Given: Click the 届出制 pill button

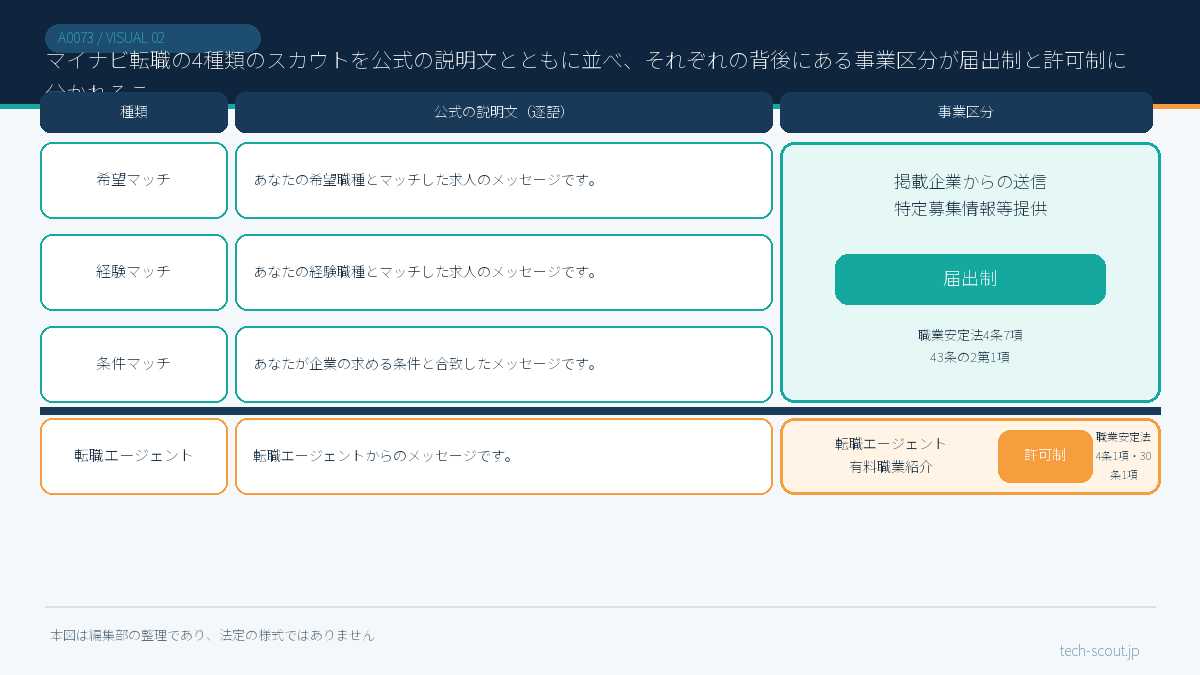Looking at the screenshot, I should point(970,279).
